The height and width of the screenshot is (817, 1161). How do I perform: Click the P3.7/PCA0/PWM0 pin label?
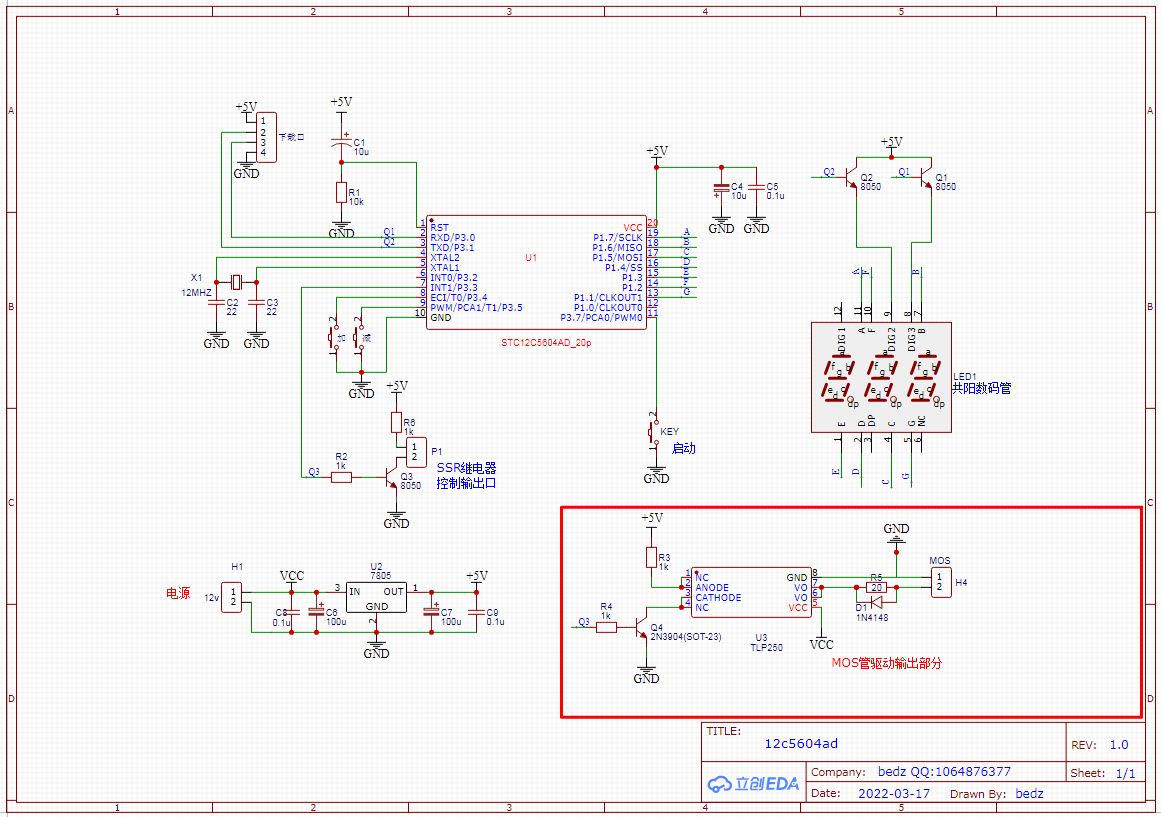pyautogui.click(x=601, y=318)
